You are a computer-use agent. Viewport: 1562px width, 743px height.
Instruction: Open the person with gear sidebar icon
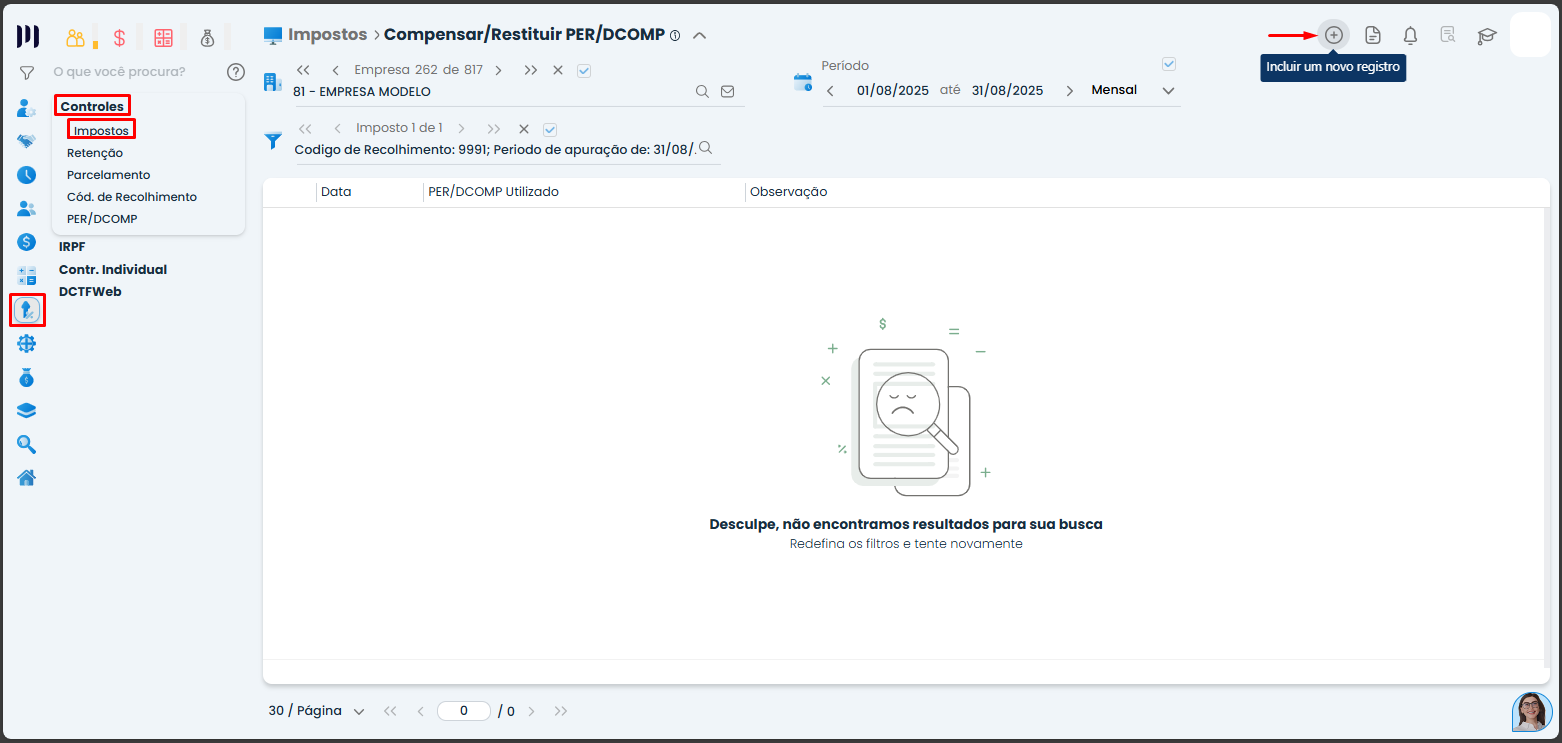[x=27, y=109]
